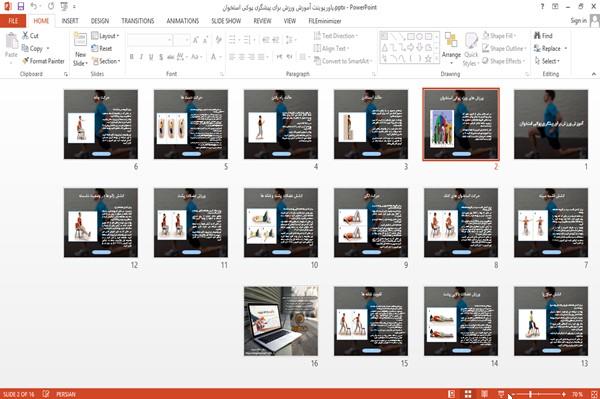Select slide 13 thumbnail
Screen dimensions: 600x399
point(551,321)
